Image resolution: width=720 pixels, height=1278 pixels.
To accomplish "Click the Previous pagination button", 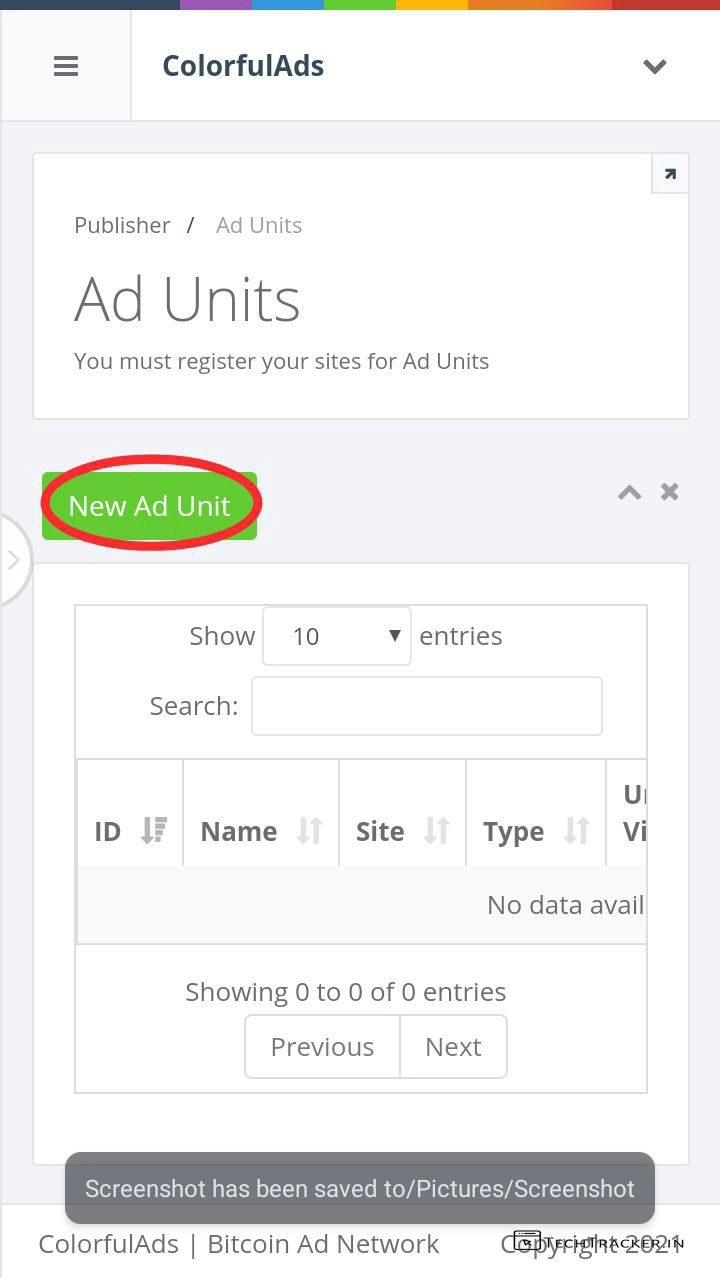I will 322,1047.
